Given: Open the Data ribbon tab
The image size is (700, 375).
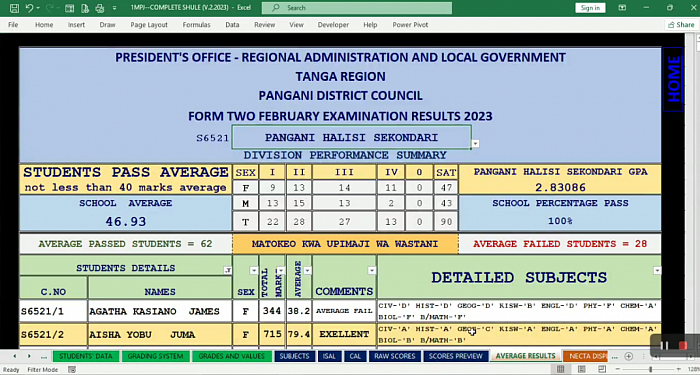Looking at the screenshot, I should (232, 25).
